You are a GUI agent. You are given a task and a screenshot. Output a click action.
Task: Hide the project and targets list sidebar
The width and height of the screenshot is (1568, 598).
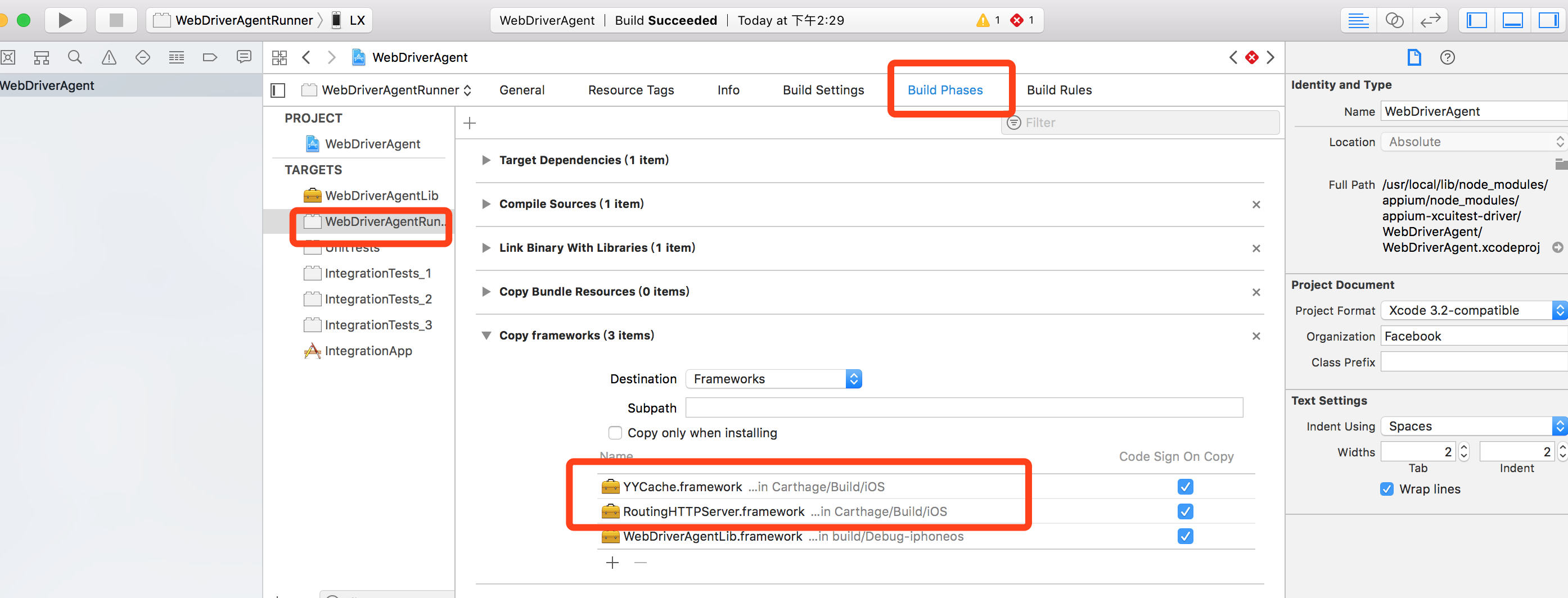click(x=278, y=90)
